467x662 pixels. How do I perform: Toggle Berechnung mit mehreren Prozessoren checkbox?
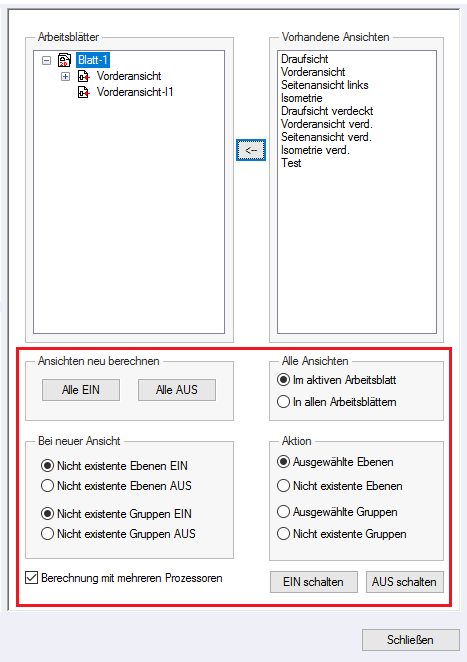click(32, 578)
